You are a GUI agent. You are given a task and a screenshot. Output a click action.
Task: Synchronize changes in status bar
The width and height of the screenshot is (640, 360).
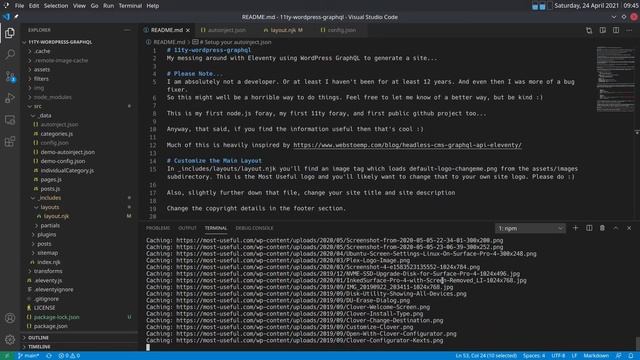(49, 356)
